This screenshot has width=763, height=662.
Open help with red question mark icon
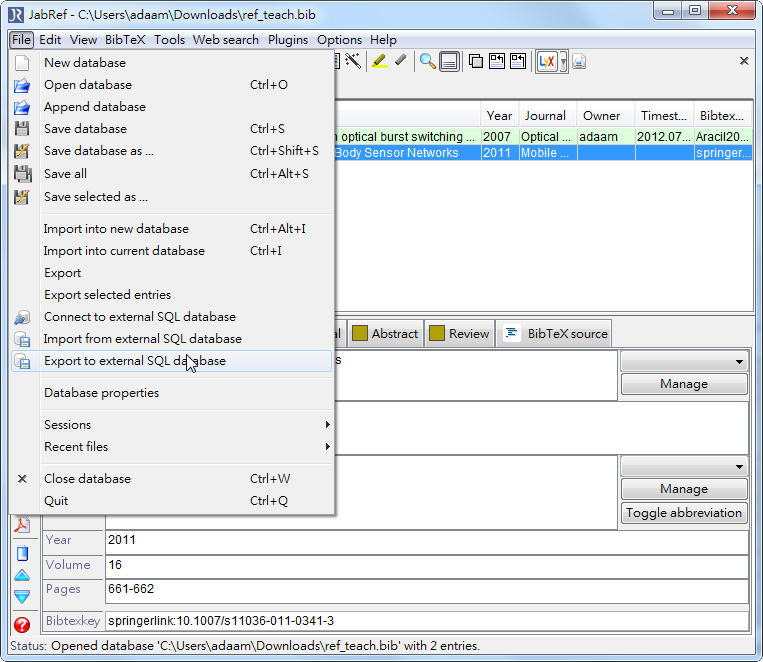(22, 625)
